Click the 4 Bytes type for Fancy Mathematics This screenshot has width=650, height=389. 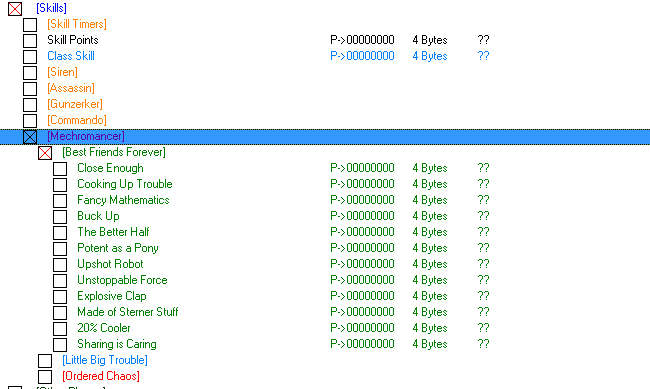(430, 200)
